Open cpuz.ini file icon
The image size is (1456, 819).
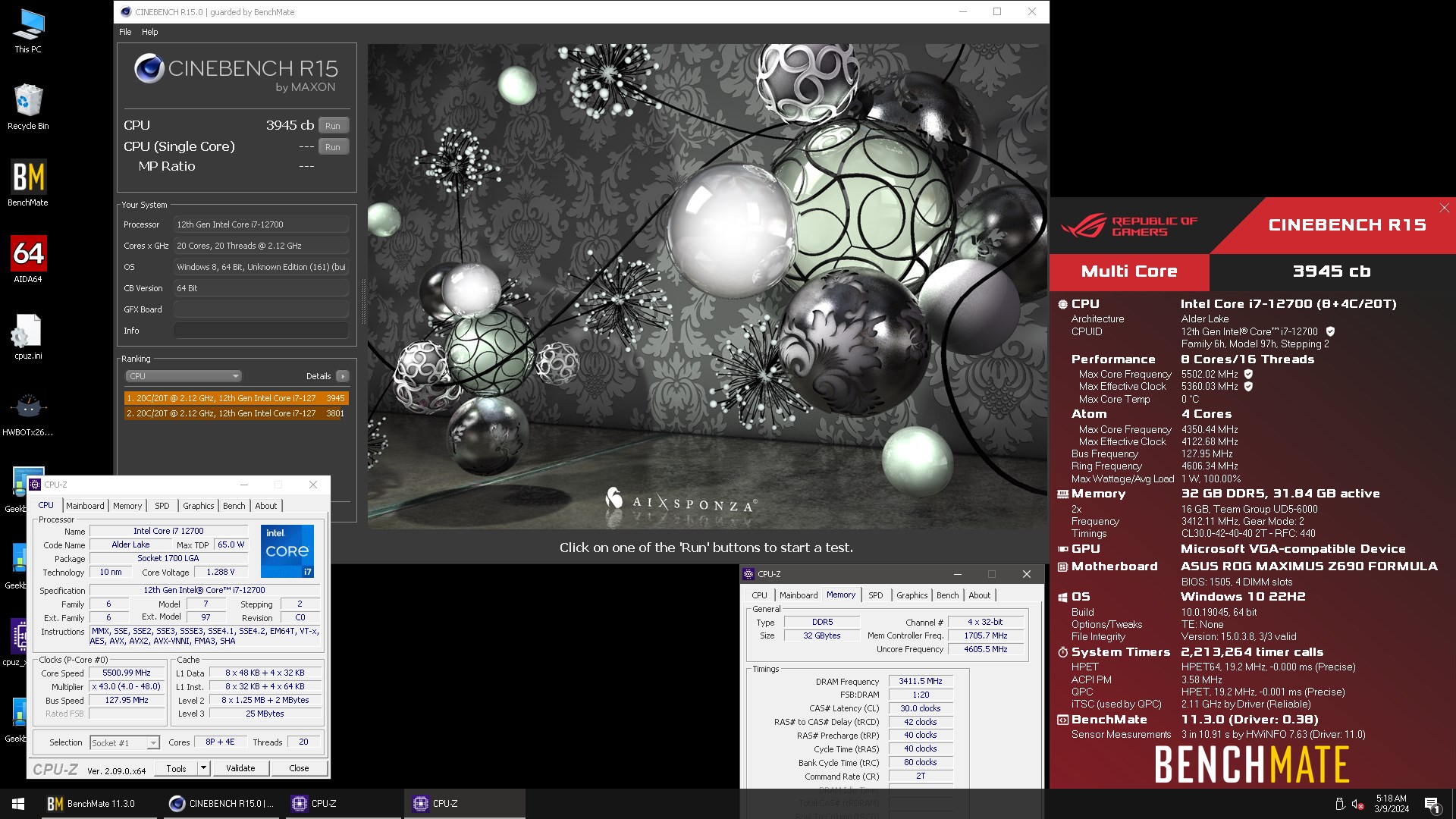(x=28, y=337)
